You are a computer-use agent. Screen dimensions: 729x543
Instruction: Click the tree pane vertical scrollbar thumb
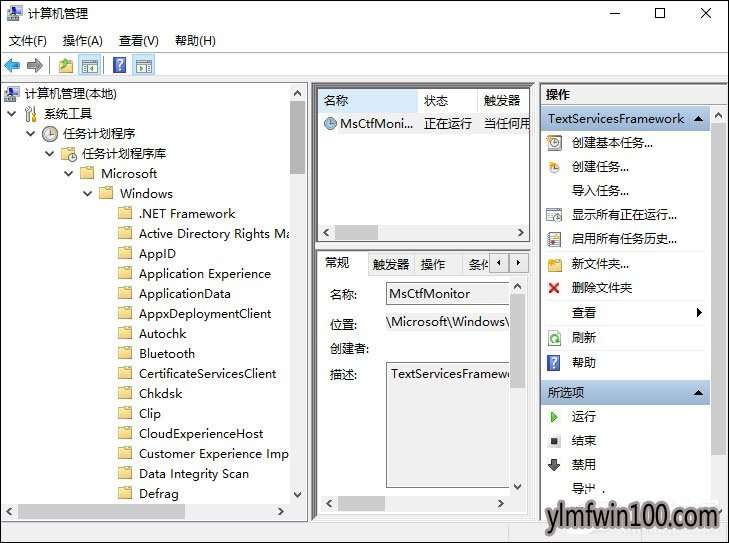tap(297, 137)
